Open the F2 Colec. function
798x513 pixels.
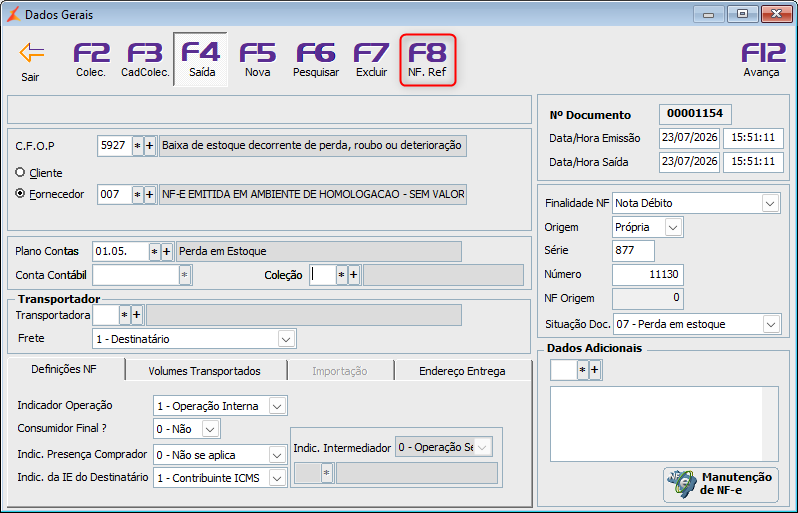(91, 60)
